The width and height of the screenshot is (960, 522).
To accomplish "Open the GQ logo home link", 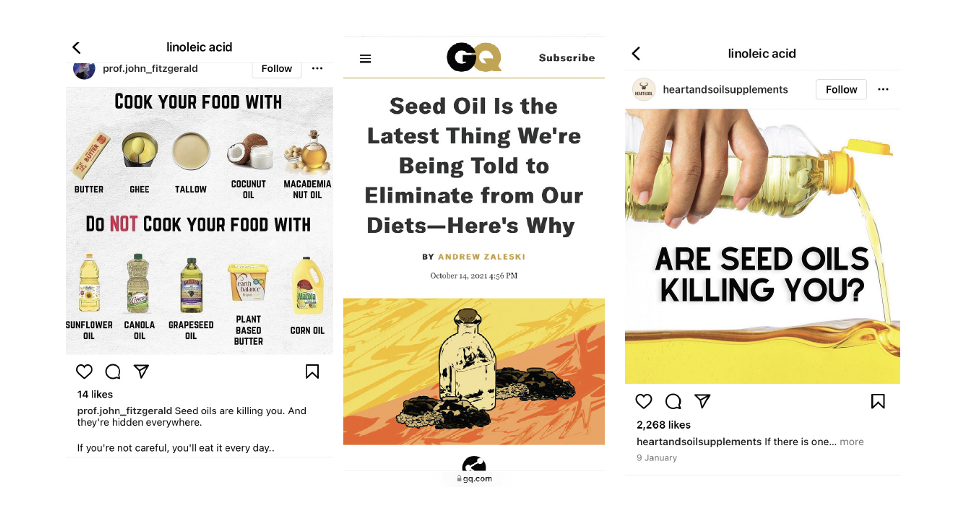I will (474, 58).
